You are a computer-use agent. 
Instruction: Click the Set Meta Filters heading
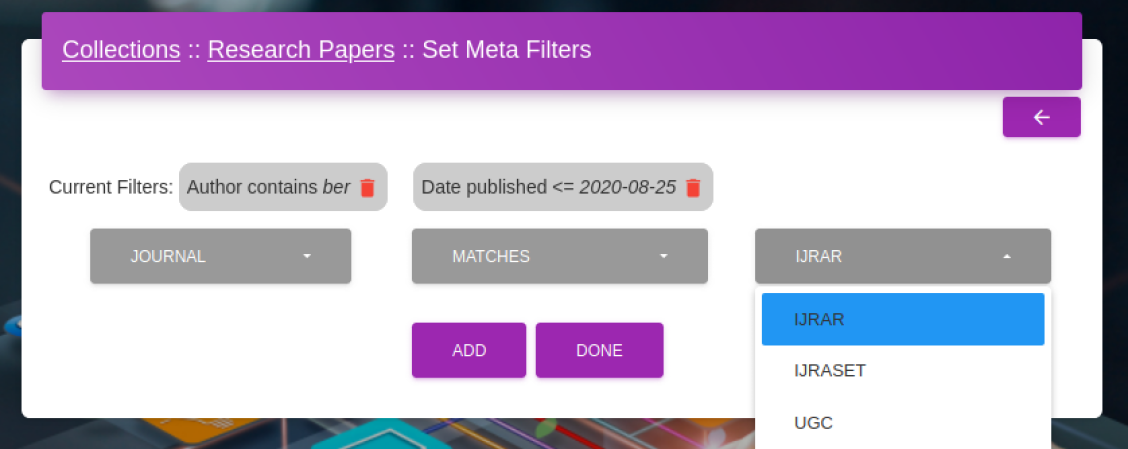tap(506, 50)
